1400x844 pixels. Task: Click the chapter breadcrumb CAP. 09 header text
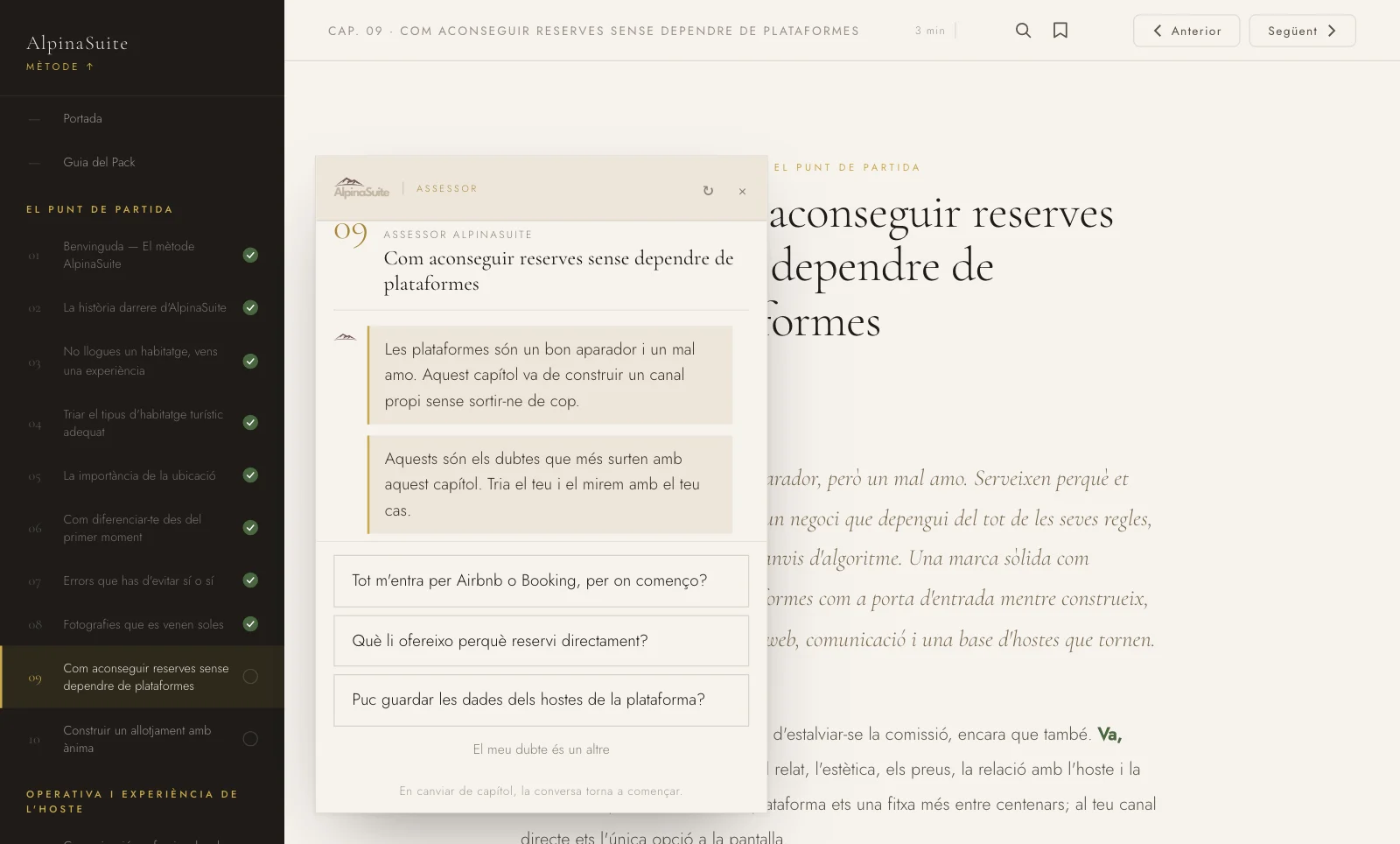(593, 31)
